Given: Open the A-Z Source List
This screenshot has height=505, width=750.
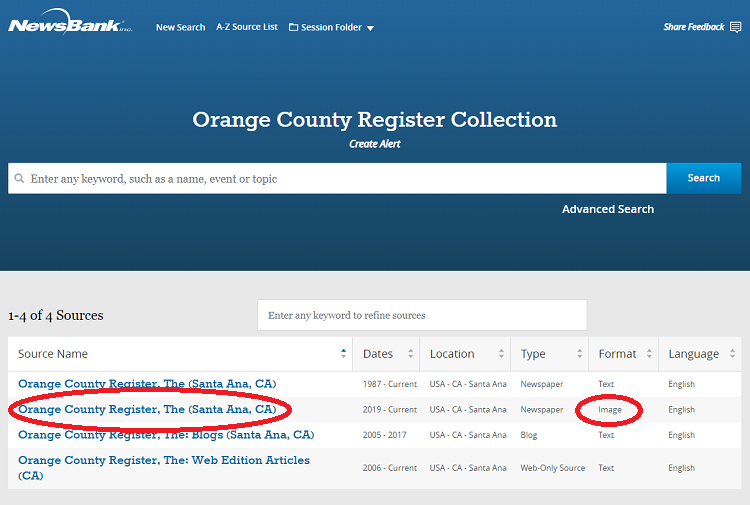Looking at the screenshot, I should pyautogui.click(x=247, y=27).
